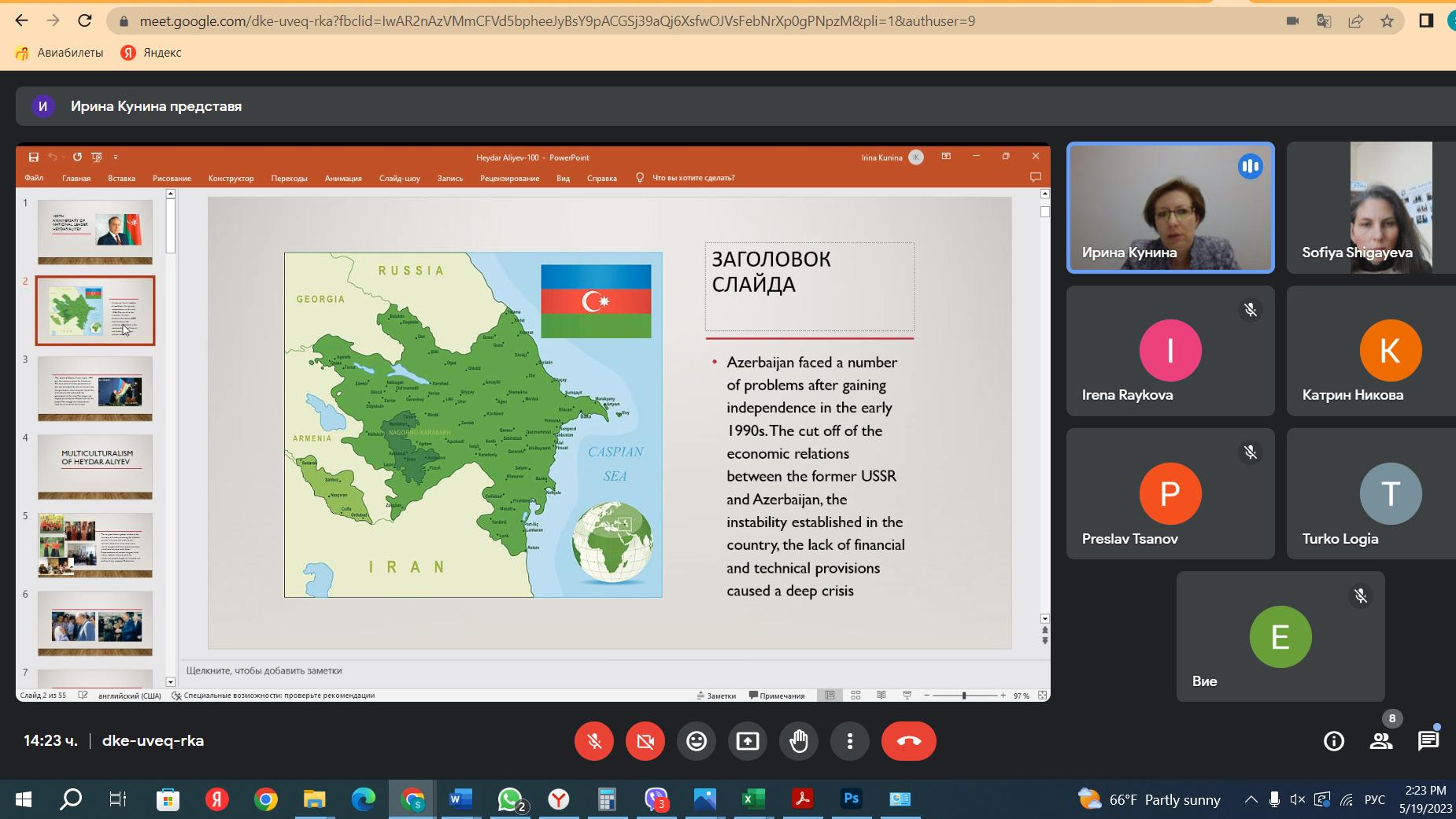Open the Авиабилеты bookmark
The height and width of the screenshot is (819, 1456).
click(60, 53)
